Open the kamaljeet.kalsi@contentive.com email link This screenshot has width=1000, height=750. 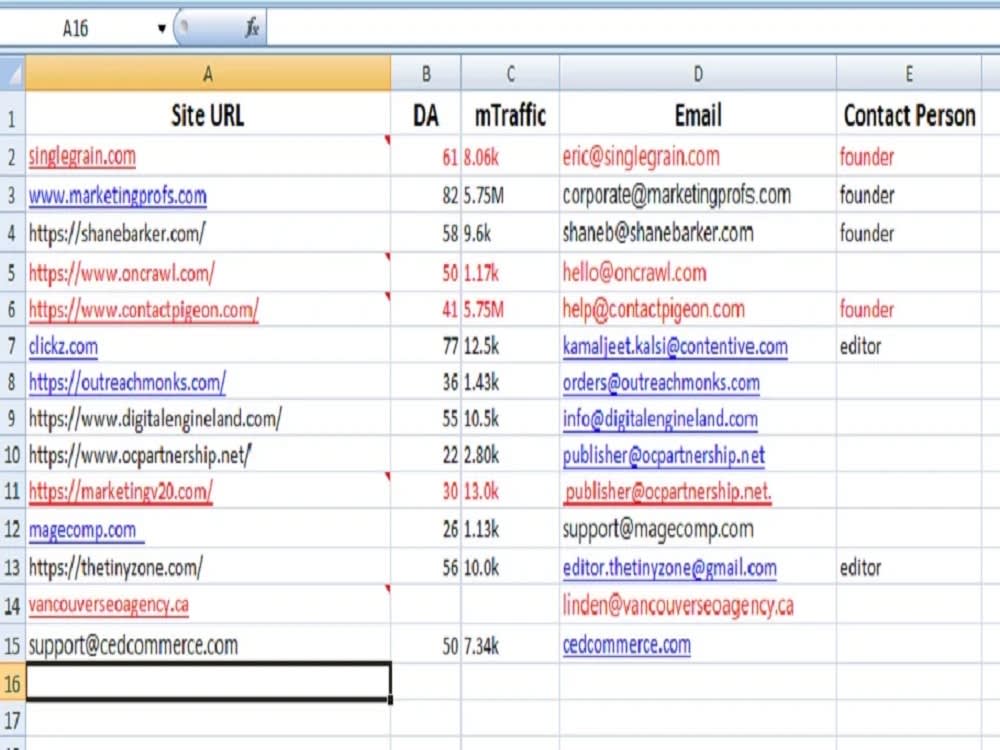click(675, 346)
